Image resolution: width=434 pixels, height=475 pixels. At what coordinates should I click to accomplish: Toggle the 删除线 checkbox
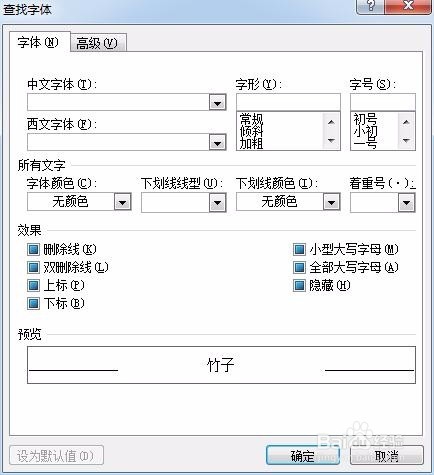tap(33, 249)
